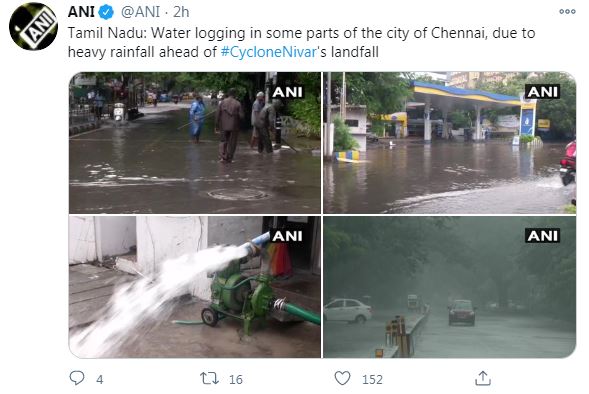This screenshot has height=394, width=589.
Task: Open photo of men wading flooded street
Action: pyautogui.click(x=195, y=143)
